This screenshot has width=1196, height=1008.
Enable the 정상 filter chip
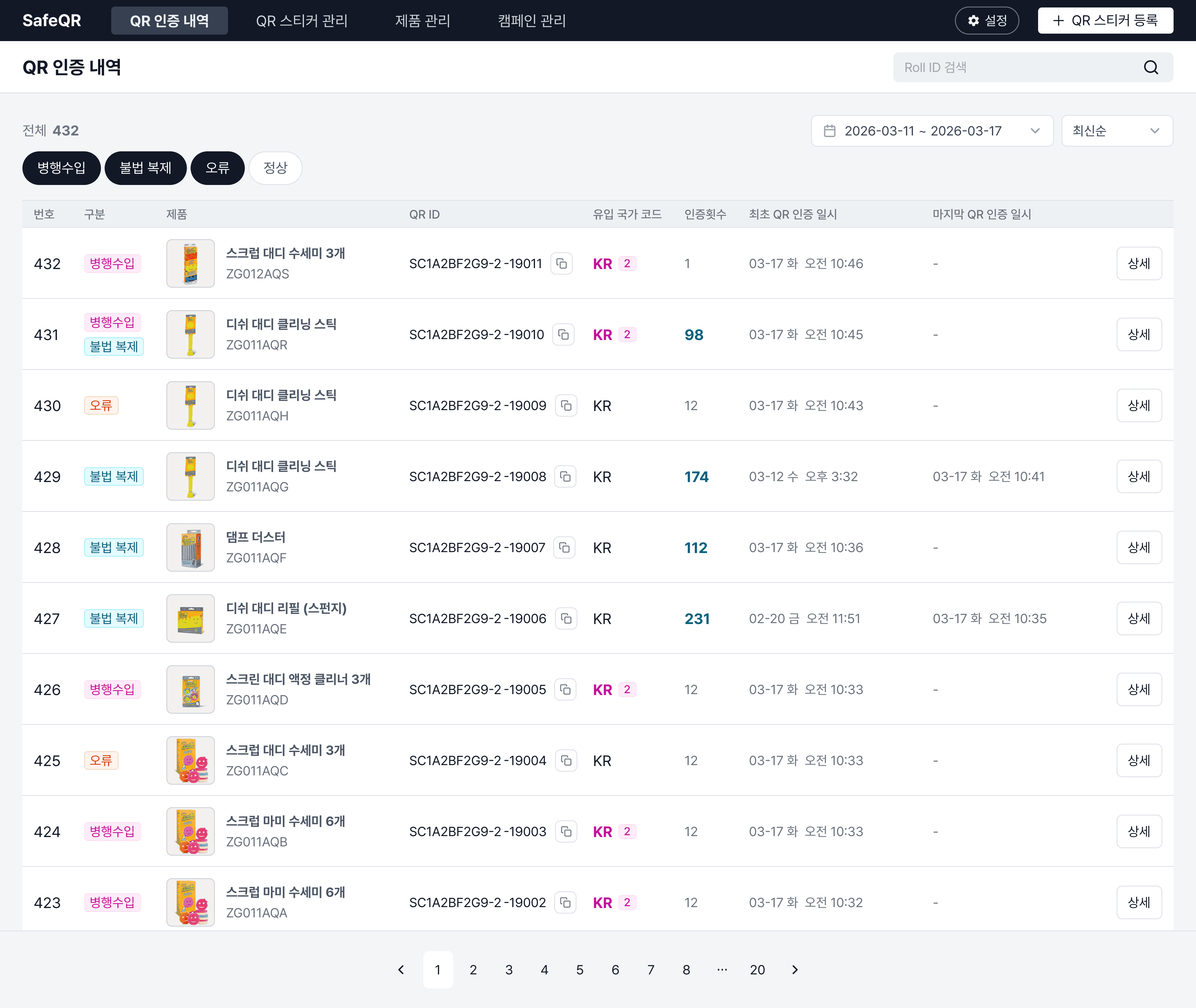(x=275, y=168)
